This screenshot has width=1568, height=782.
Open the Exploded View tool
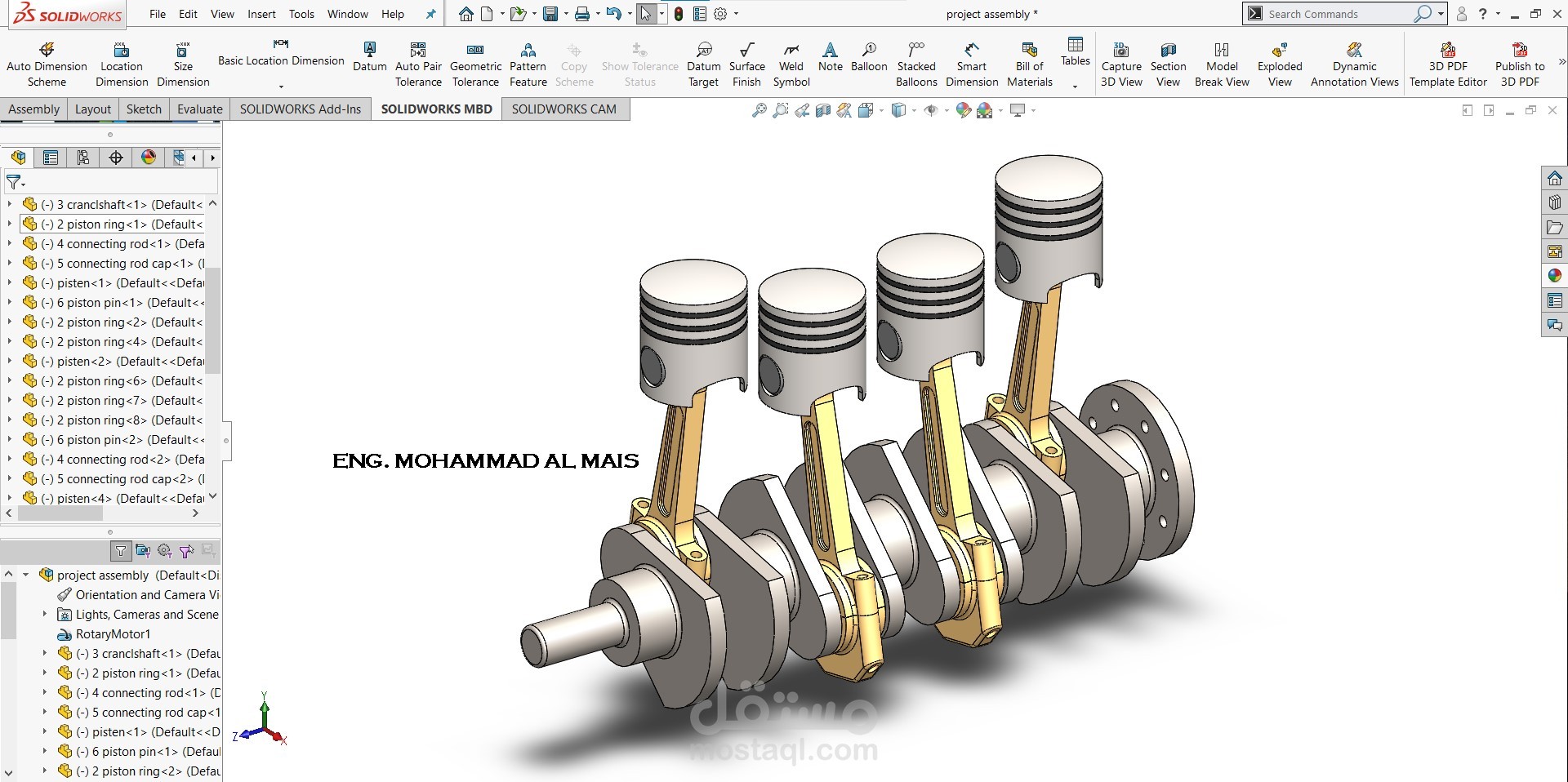(1278, 61)
